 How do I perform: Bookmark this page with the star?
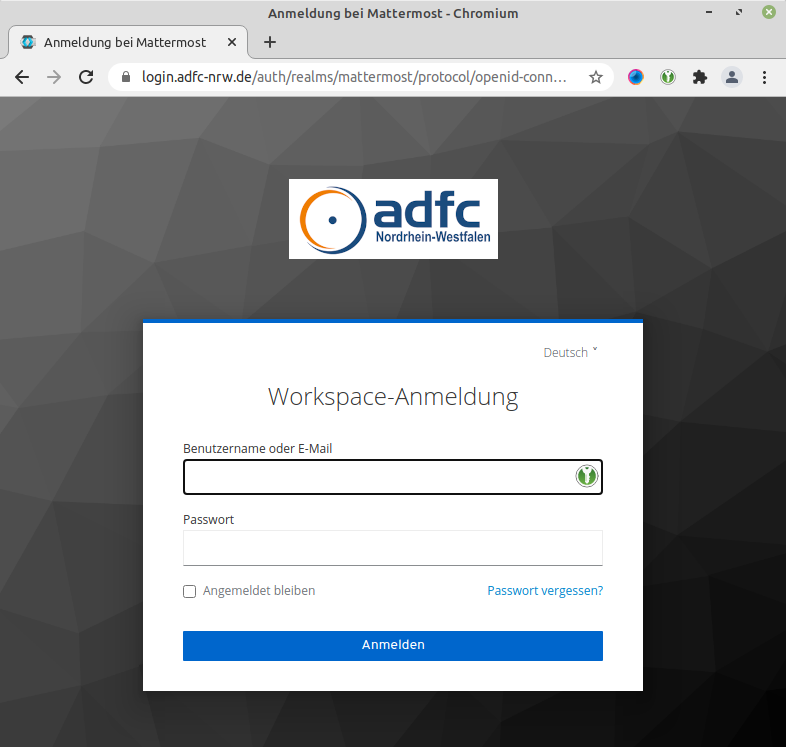(x=596, y=77)
